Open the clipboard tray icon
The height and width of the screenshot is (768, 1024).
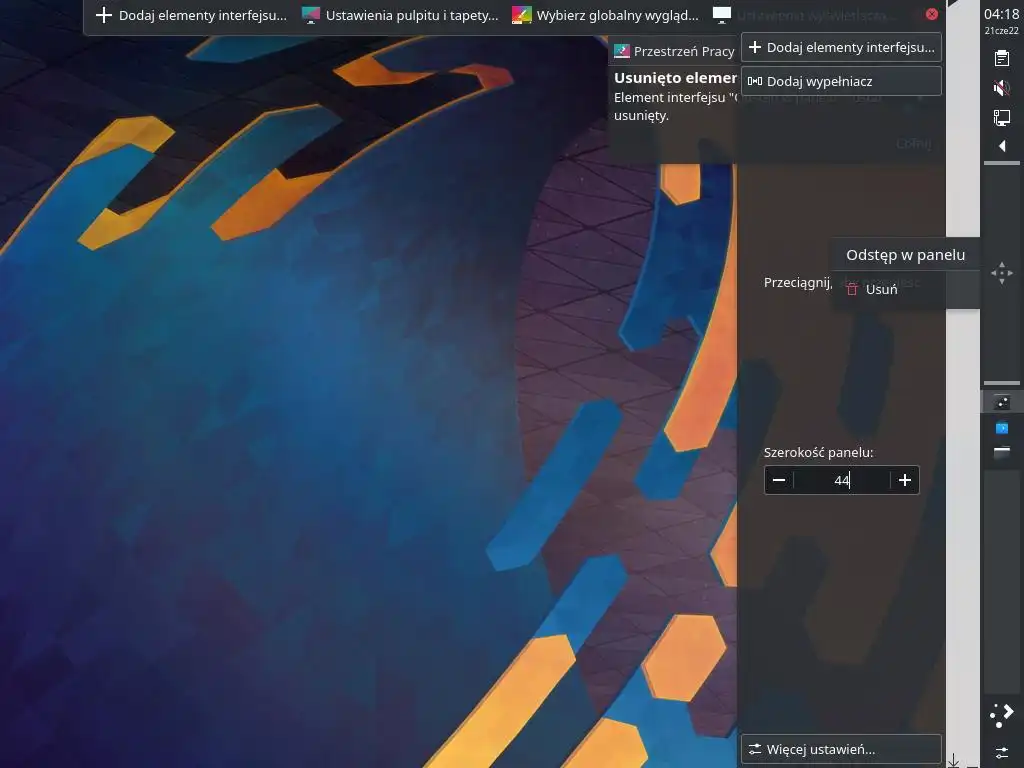click(1001, 58)
